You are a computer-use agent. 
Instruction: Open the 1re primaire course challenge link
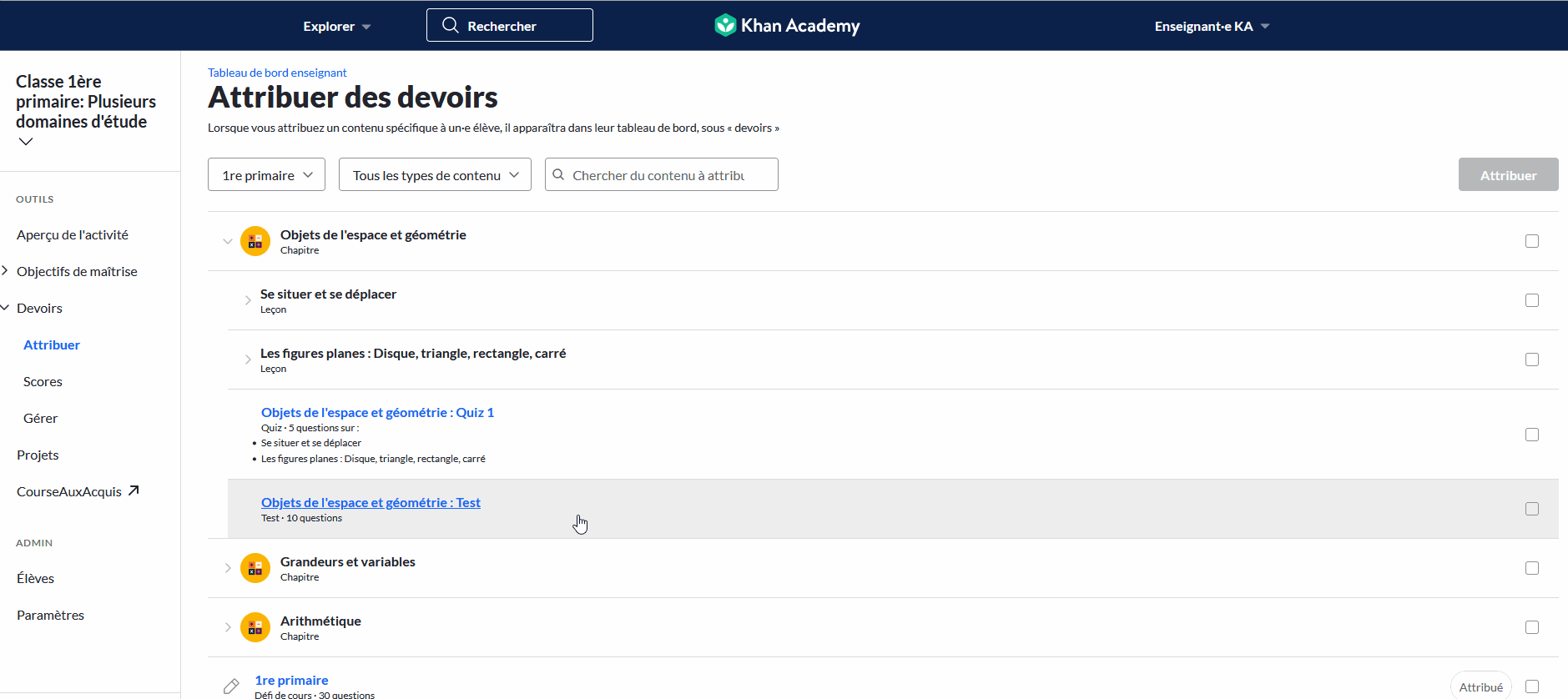291,680
